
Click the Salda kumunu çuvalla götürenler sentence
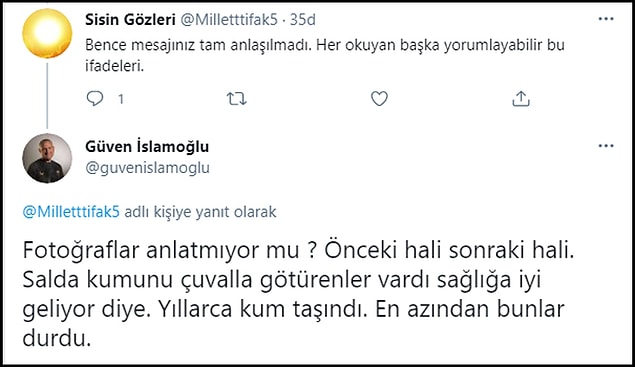282,280
